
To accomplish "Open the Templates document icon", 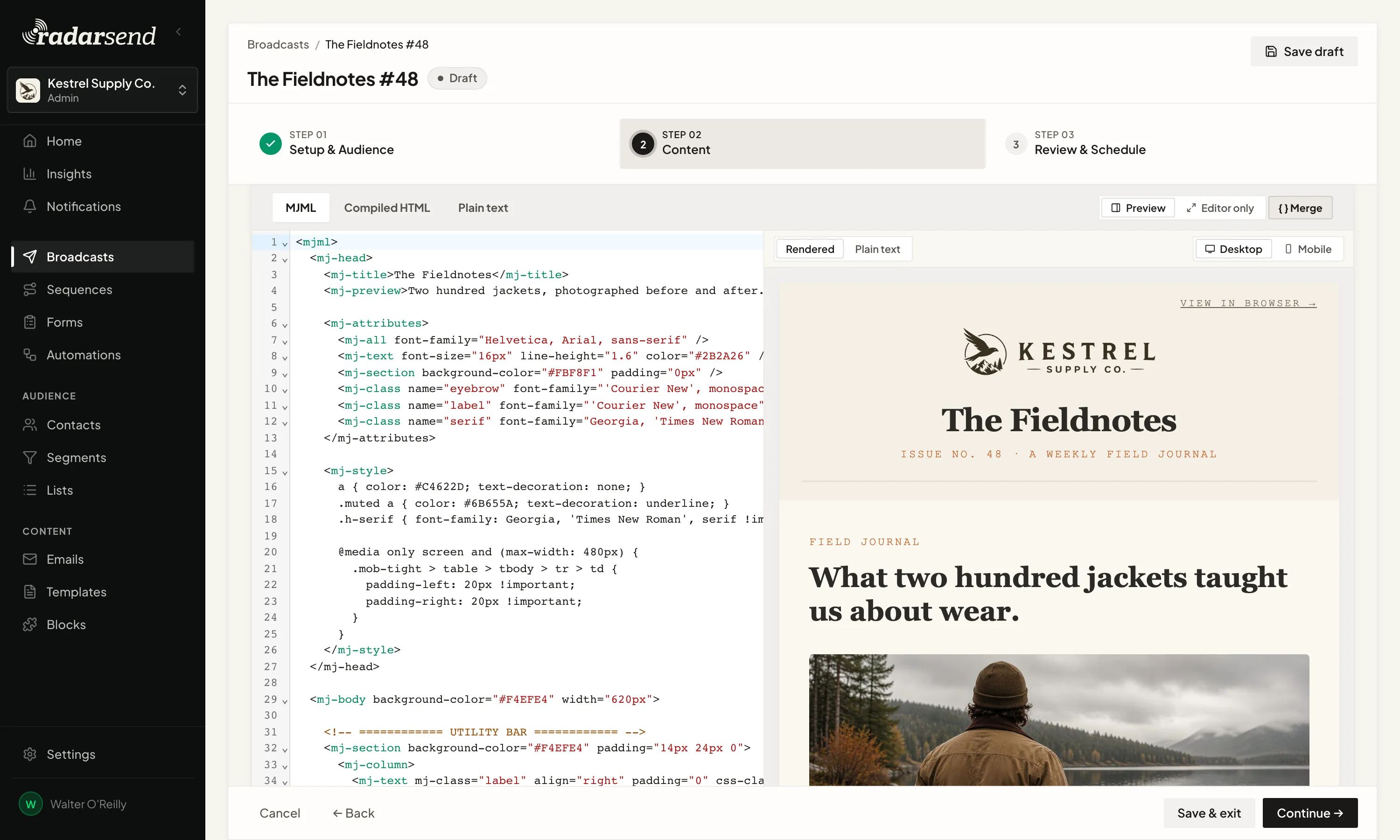I will click(x=30, y=592).
